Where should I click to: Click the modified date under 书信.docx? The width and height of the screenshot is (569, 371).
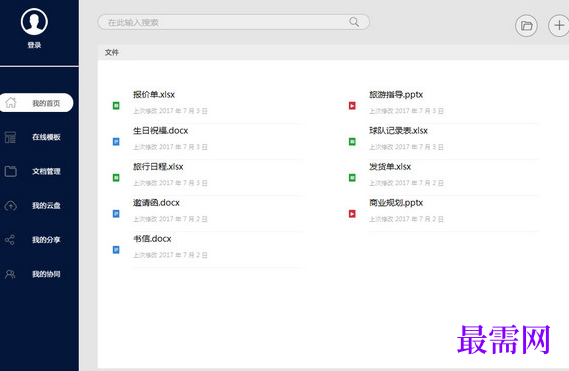[170, 255]
